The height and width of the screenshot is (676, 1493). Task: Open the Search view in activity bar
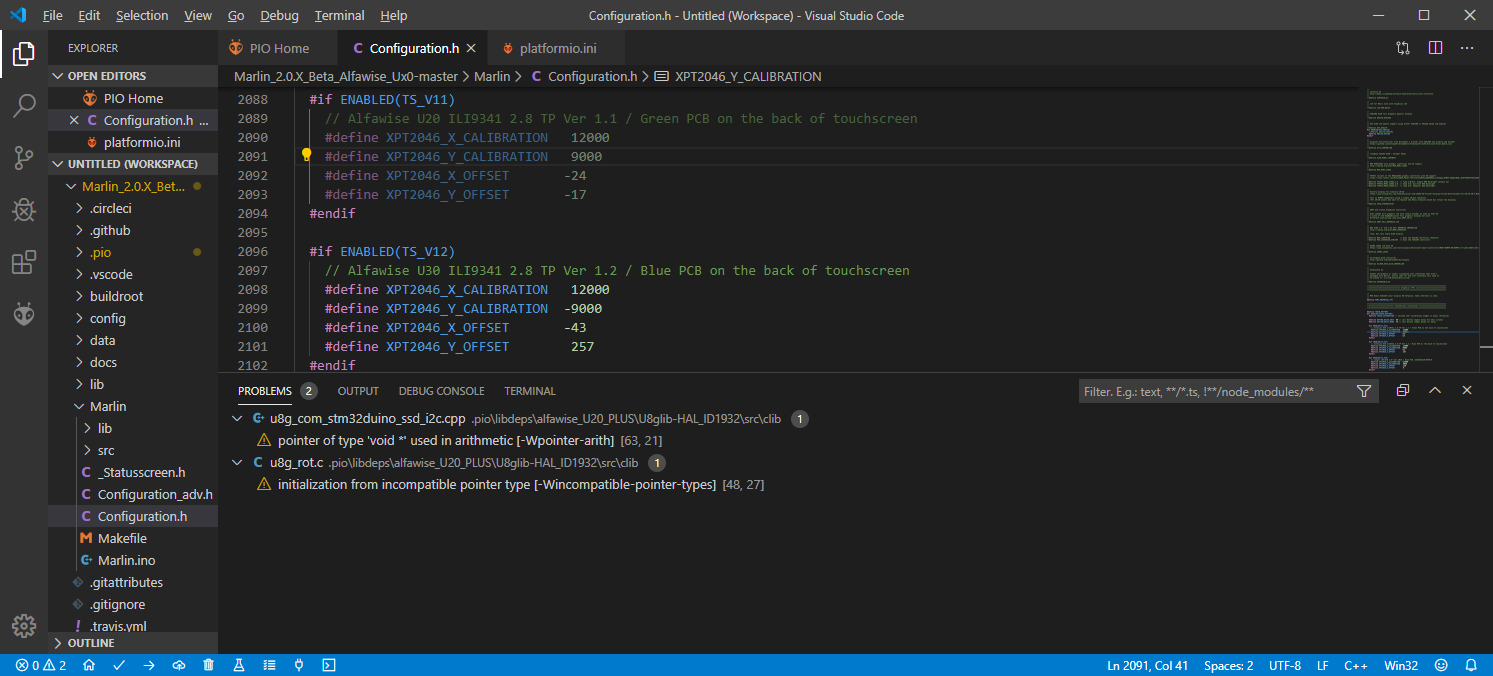[x=24, y=106]
